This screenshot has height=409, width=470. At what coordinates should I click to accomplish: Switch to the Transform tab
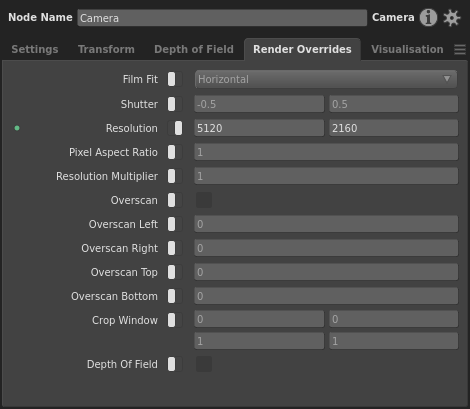106,49
